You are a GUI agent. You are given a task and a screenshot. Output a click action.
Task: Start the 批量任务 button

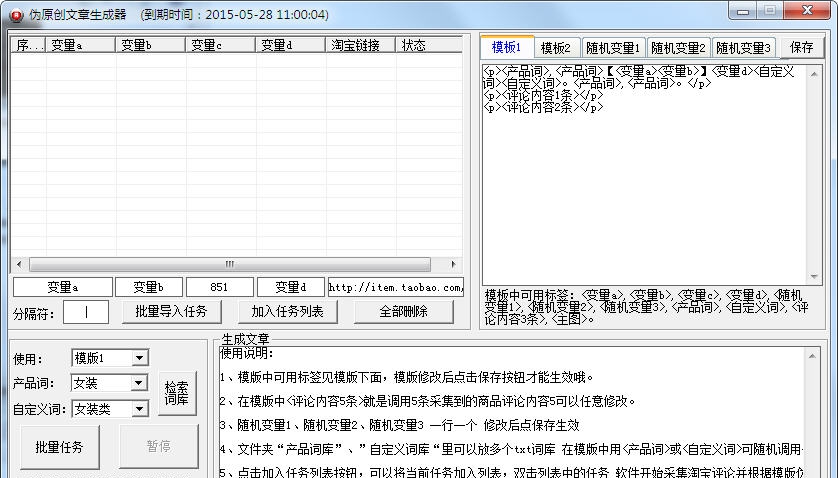click(x=59, y=446)
